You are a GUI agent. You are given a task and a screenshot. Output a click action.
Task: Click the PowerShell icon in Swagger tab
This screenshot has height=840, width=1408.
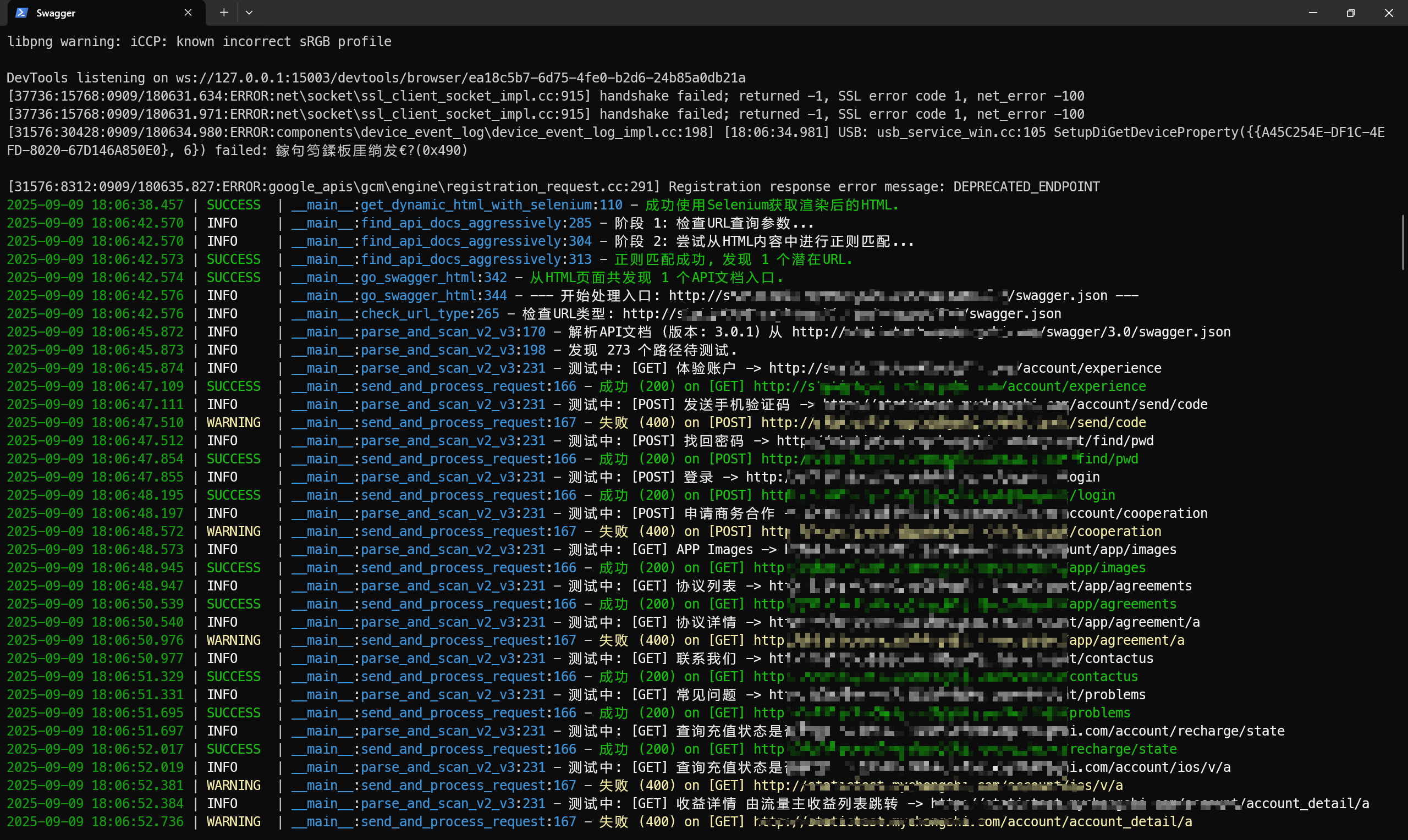pyautogui.click(x=21, y=13)
